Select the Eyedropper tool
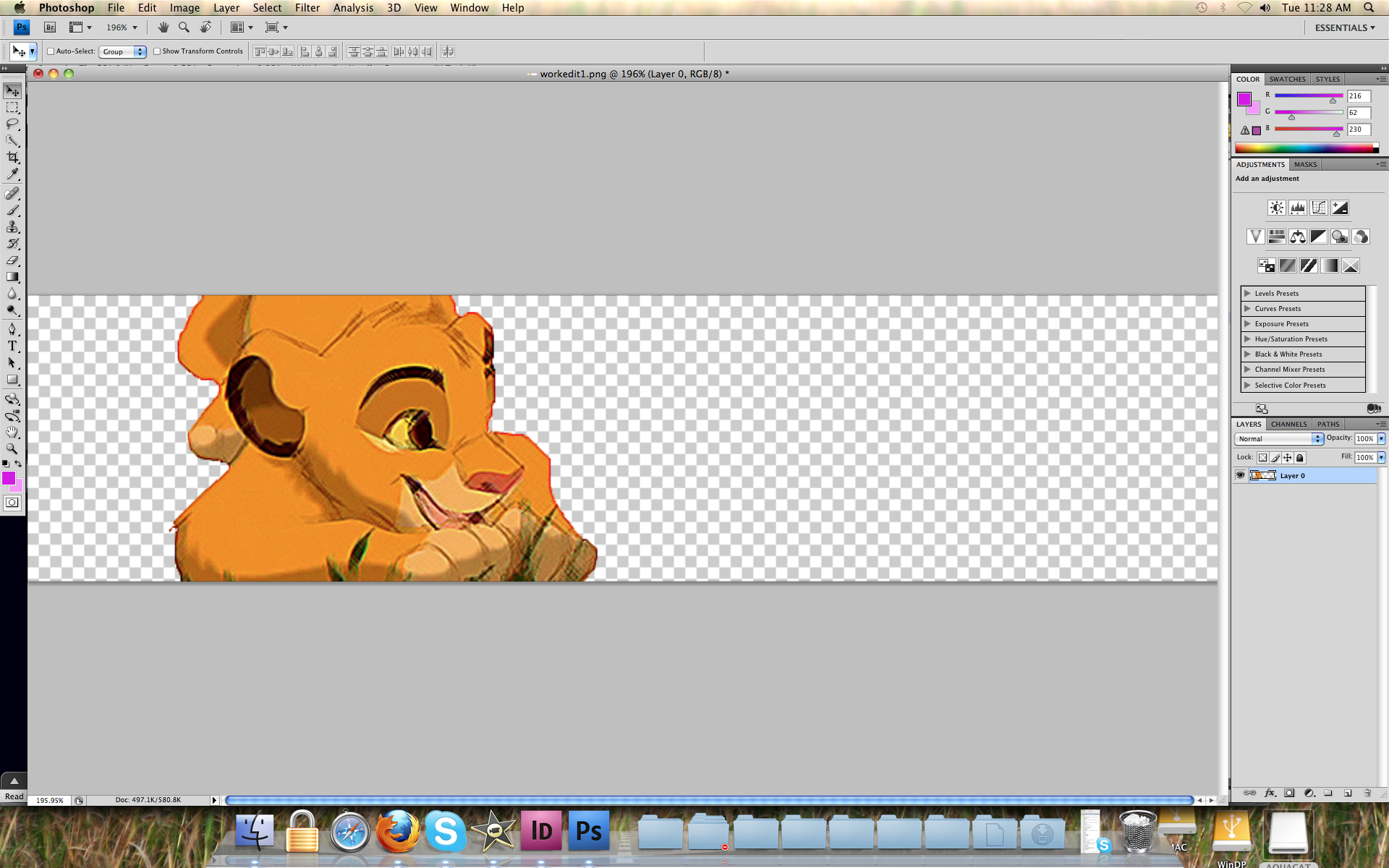The image size is (1389, 868). point(12,174)
